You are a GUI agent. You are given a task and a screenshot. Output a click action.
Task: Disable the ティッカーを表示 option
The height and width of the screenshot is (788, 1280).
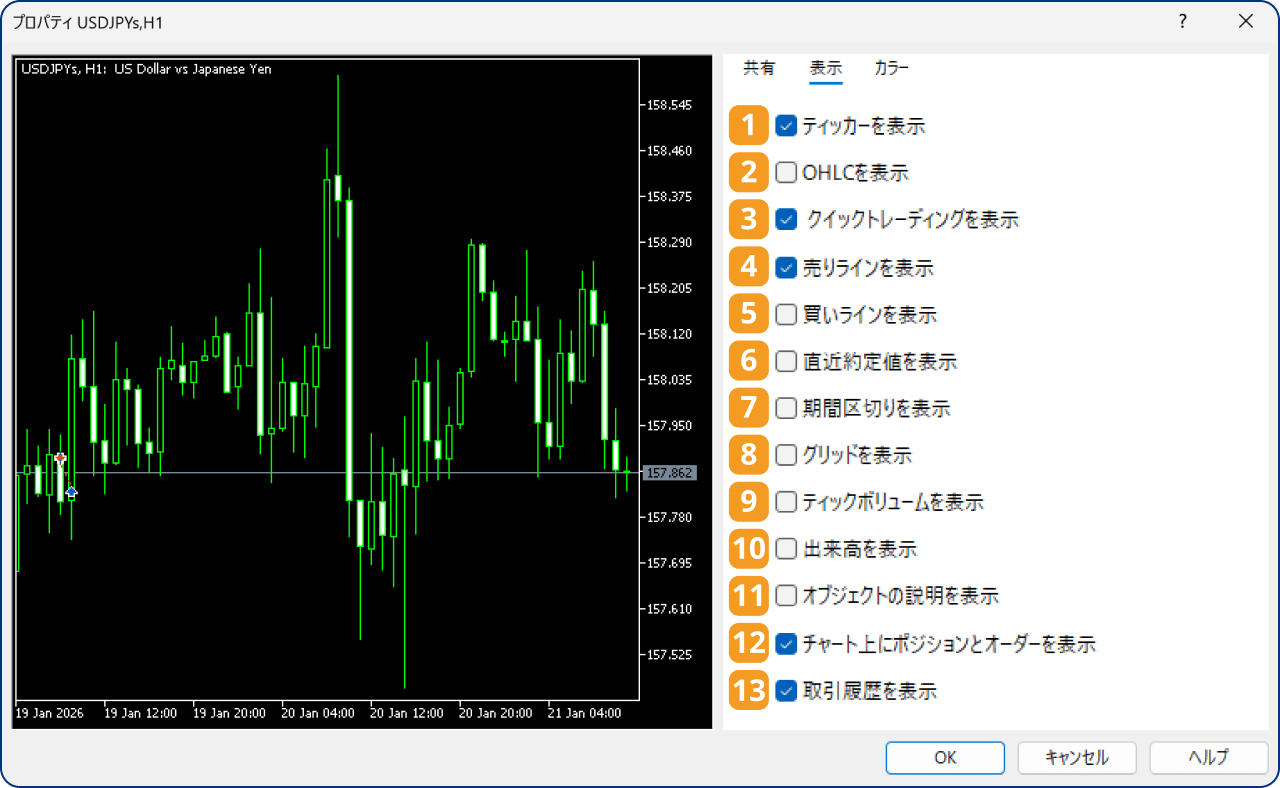click(x=784, y=126)
